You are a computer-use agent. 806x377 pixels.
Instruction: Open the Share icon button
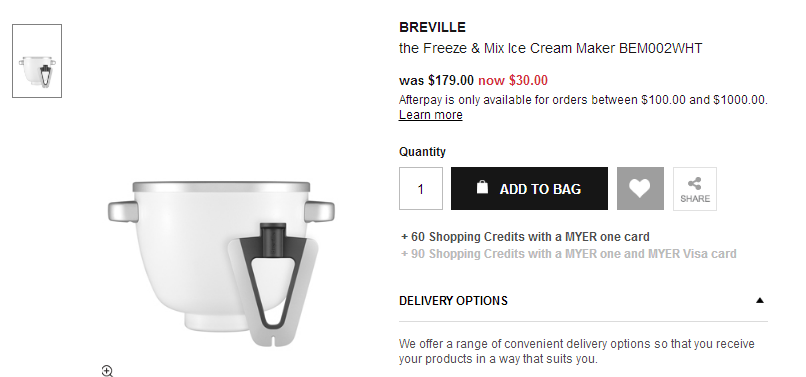tap(695, 189)
